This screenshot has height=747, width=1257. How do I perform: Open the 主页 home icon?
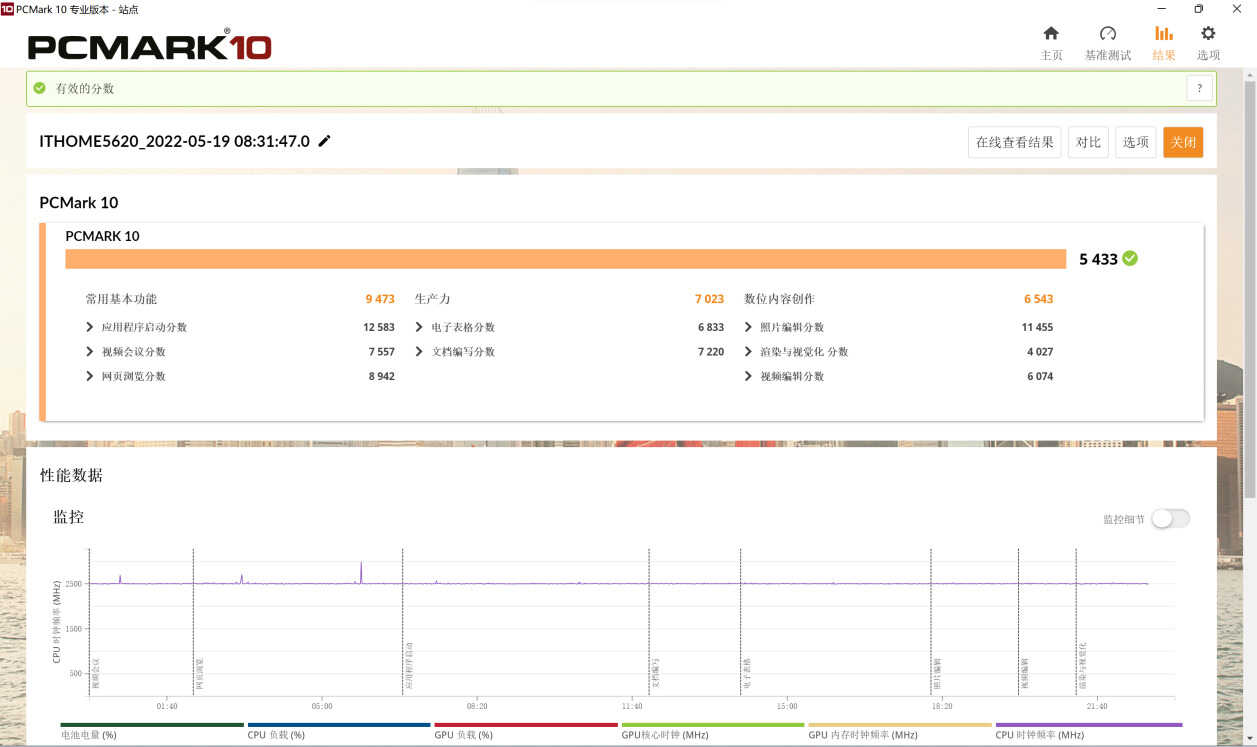[1051, 33]
